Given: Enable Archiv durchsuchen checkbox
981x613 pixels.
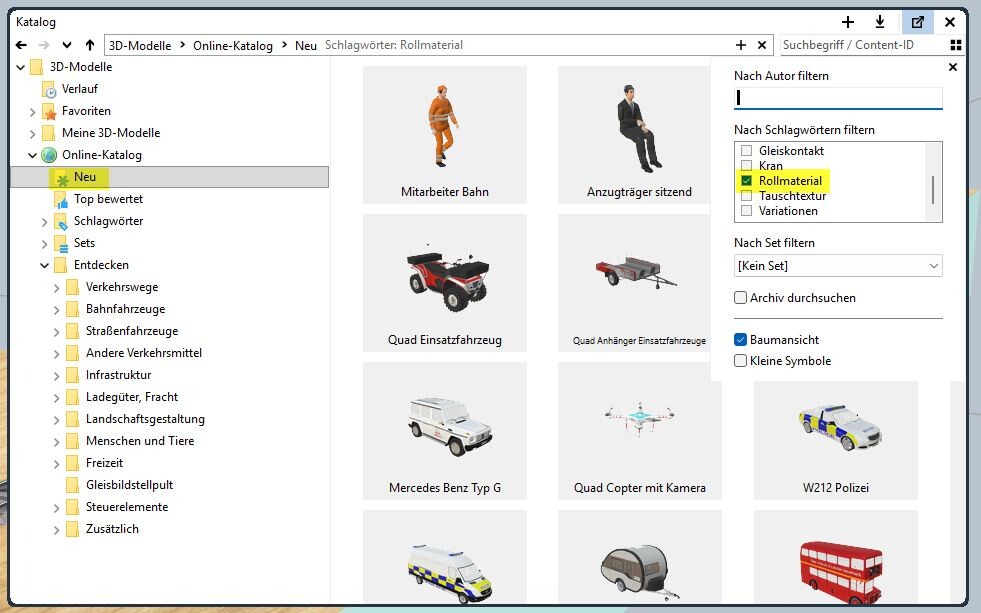Looking at the screenshot, I should pos(741,298).
